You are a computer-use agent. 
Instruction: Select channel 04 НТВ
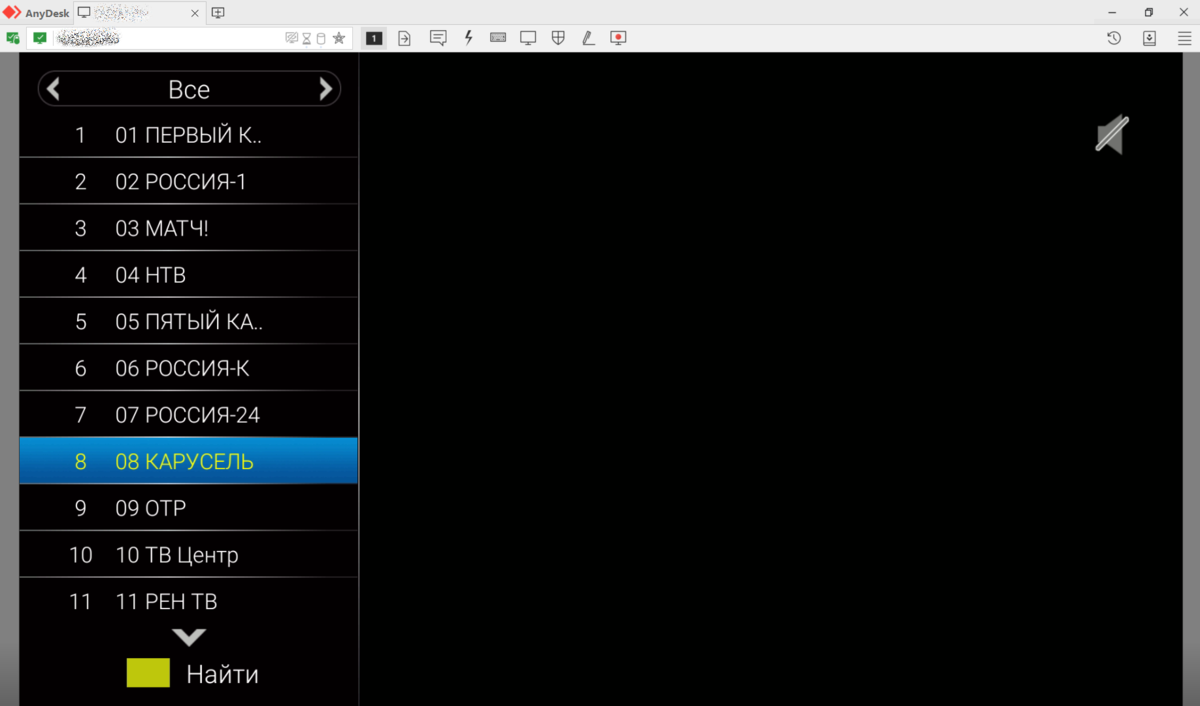[188, 275]
